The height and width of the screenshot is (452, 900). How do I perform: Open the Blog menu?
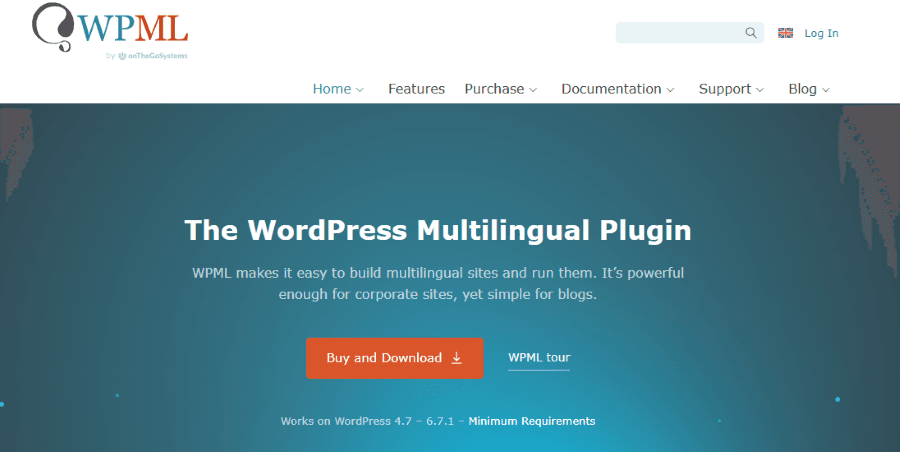point(802,89)
